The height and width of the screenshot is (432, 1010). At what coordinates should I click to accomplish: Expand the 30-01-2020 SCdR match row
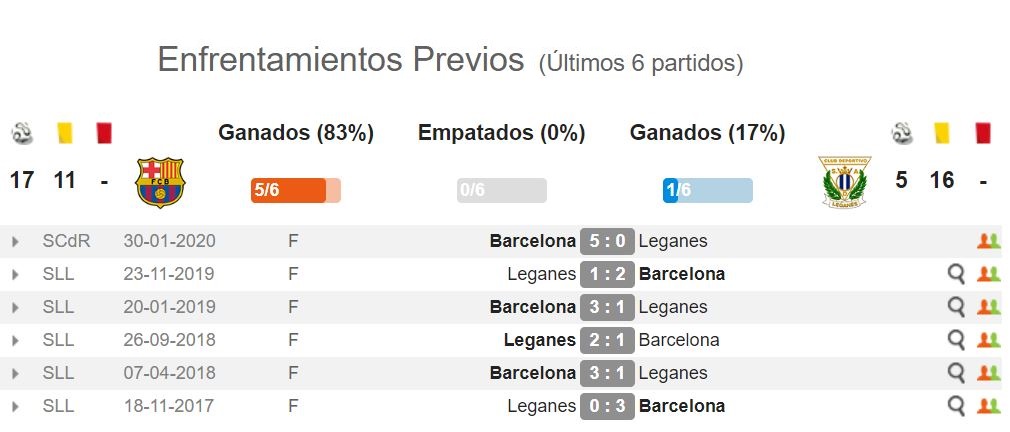[15, 242]
